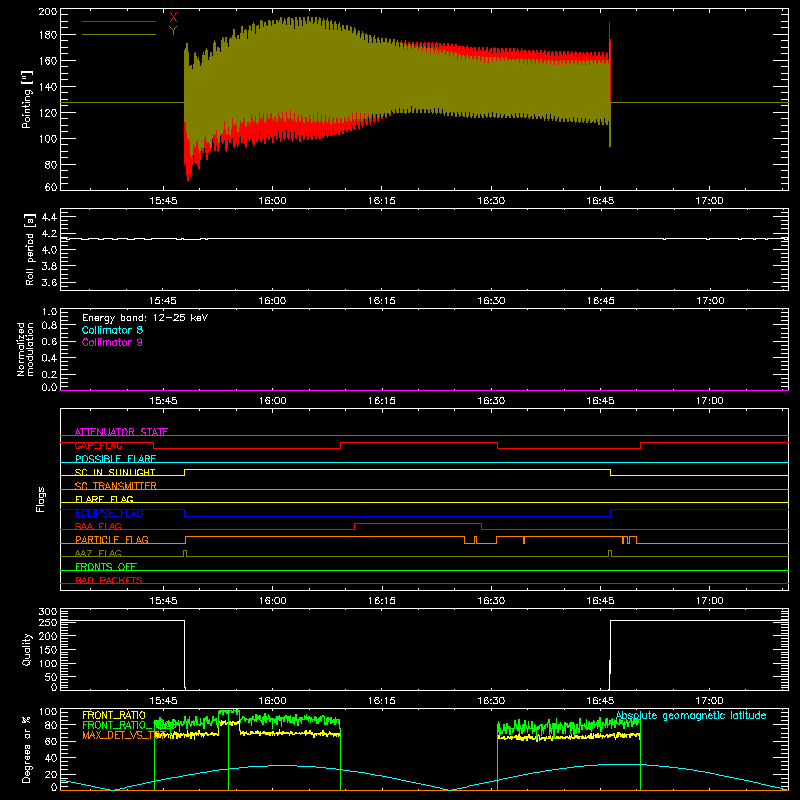The height and width of the screenshot is (800, 800).
Task: Click the 17:00 time label under Pointing plot
Action: [710, 201]
